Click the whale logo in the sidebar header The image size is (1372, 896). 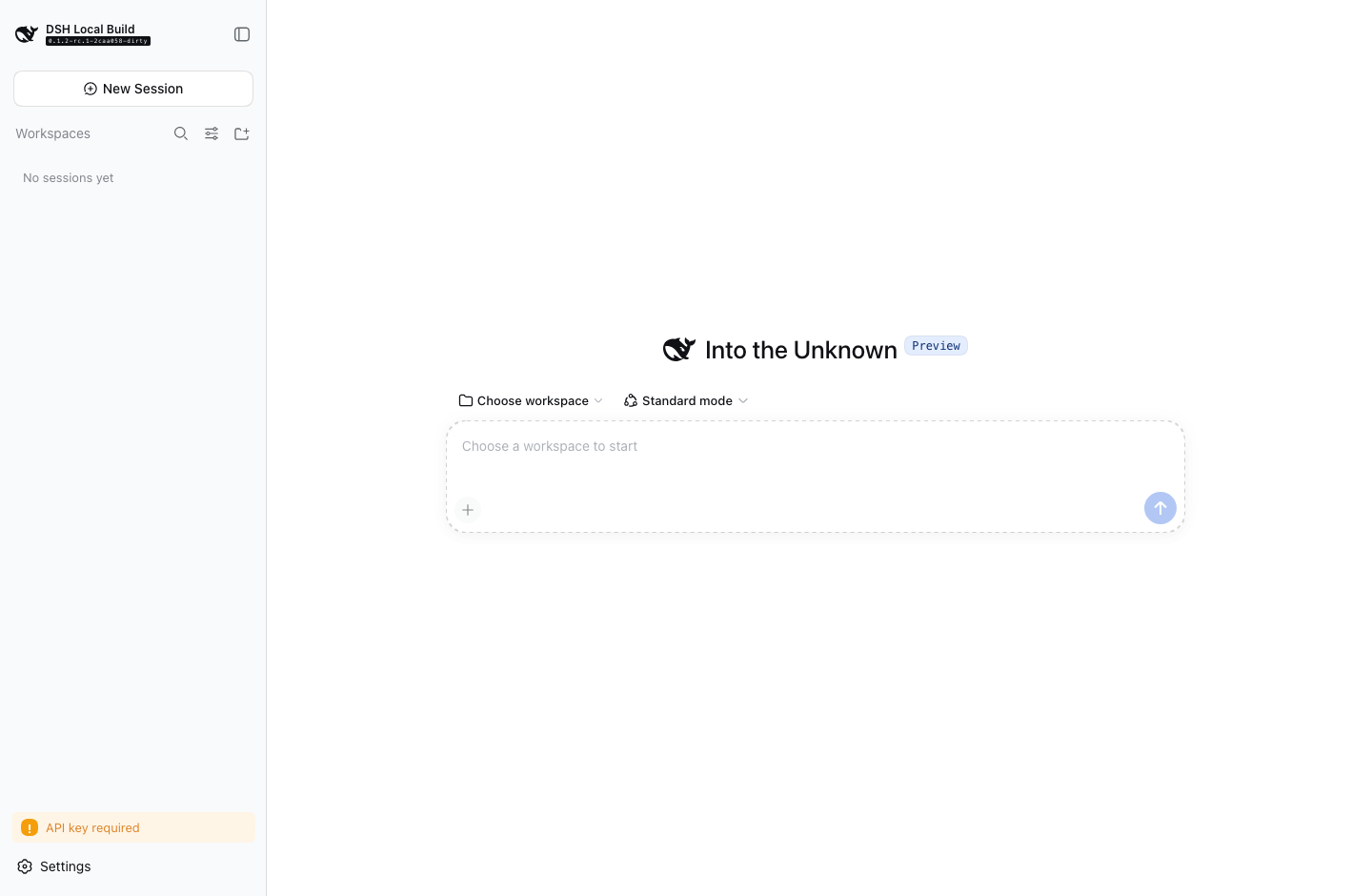[27, 34]
